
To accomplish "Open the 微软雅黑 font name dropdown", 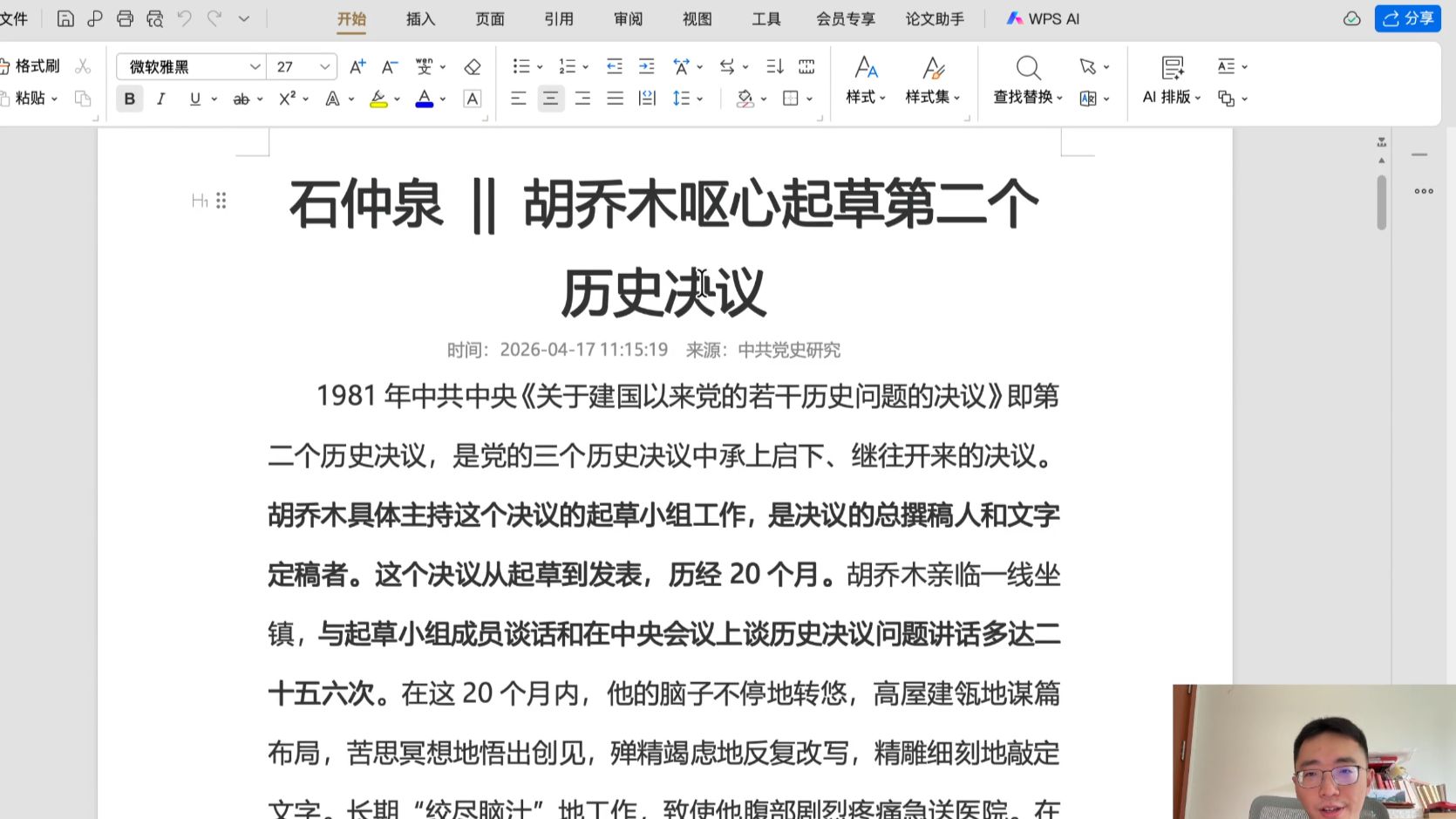I will point(255,66).
